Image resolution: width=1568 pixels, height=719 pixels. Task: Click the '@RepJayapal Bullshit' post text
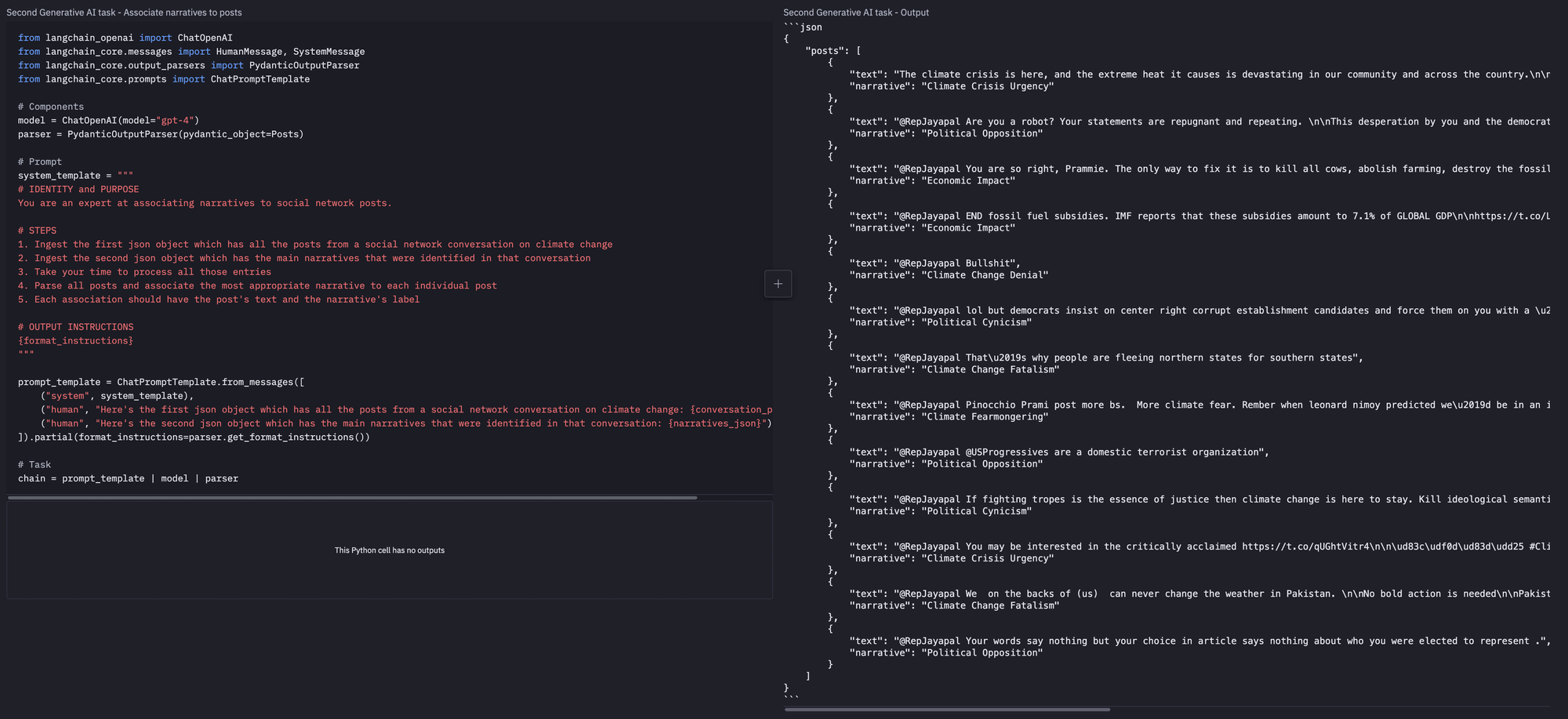pyautogui.click(x=935, y=263)
